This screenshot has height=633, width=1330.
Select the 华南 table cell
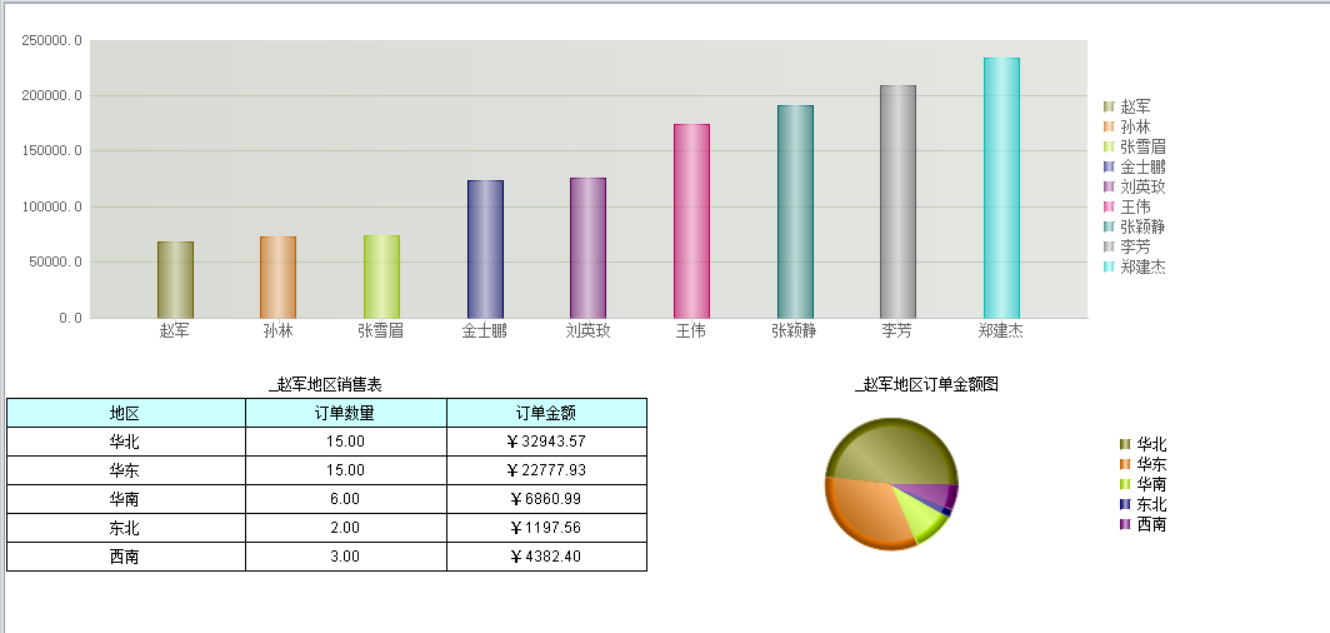126,499
